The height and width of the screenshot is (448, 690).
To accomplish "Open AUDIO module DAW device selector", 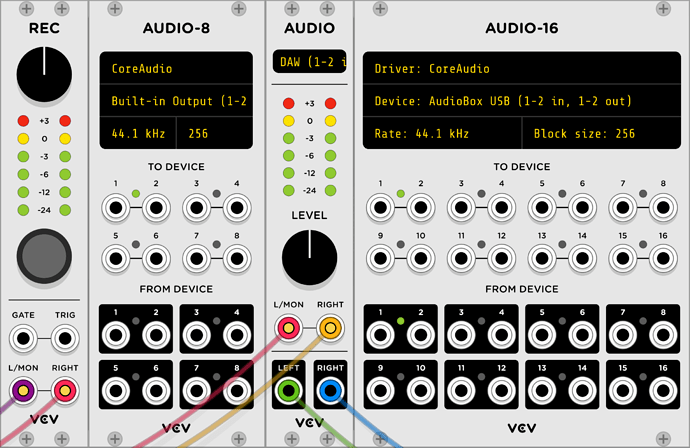I will [x=309, y=62].
